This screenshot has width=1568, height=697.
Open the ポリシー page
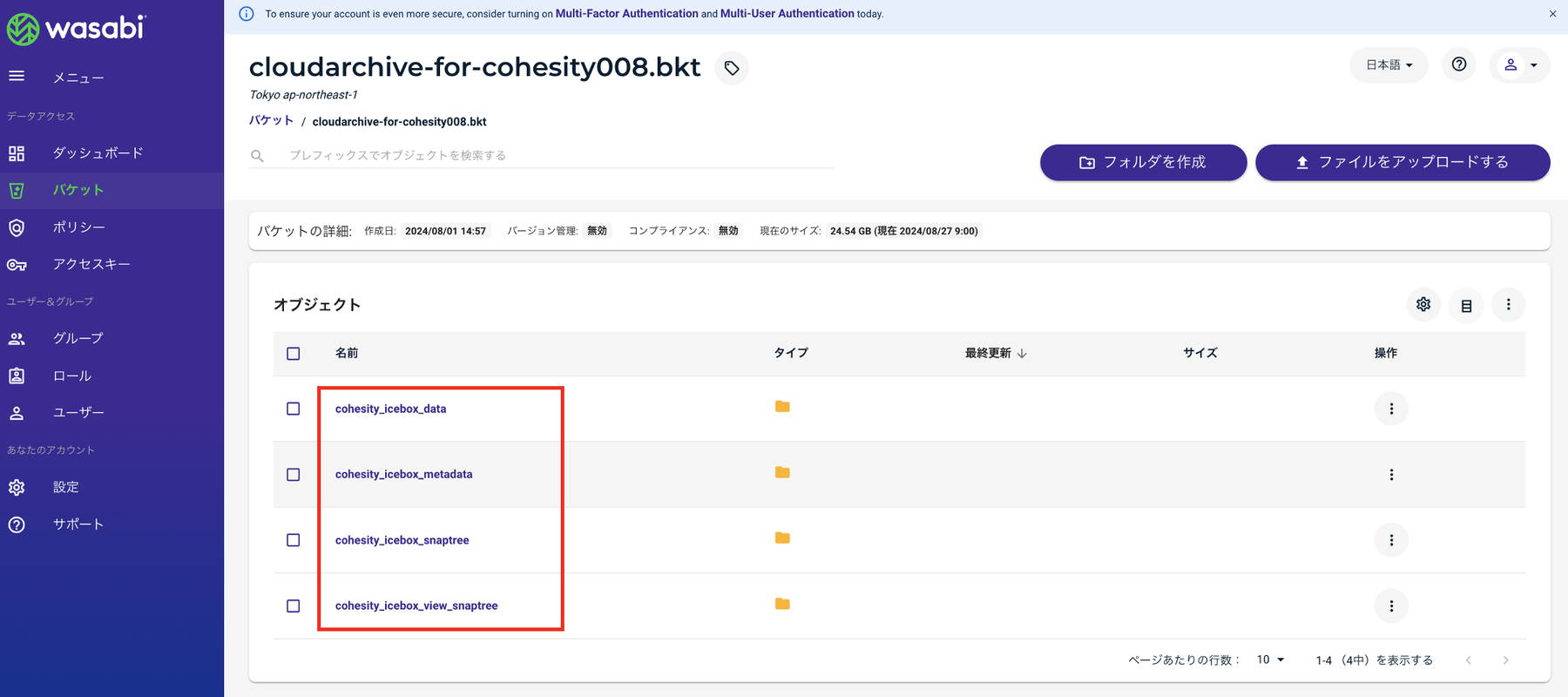pos(78,227)
